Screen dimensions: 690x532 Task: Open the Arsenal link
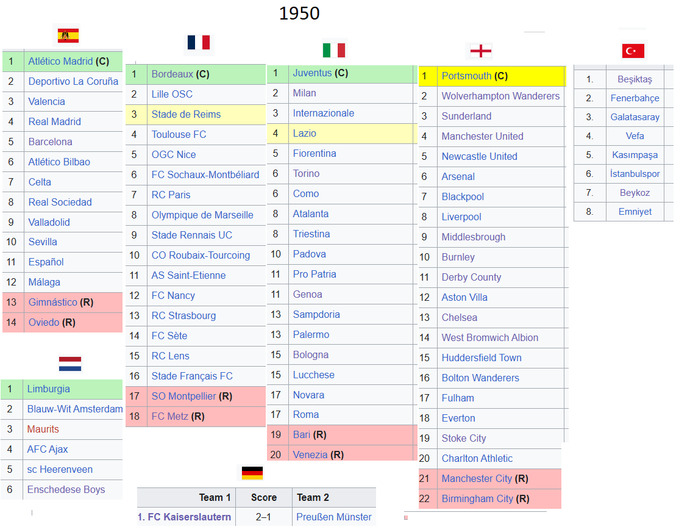458,177
